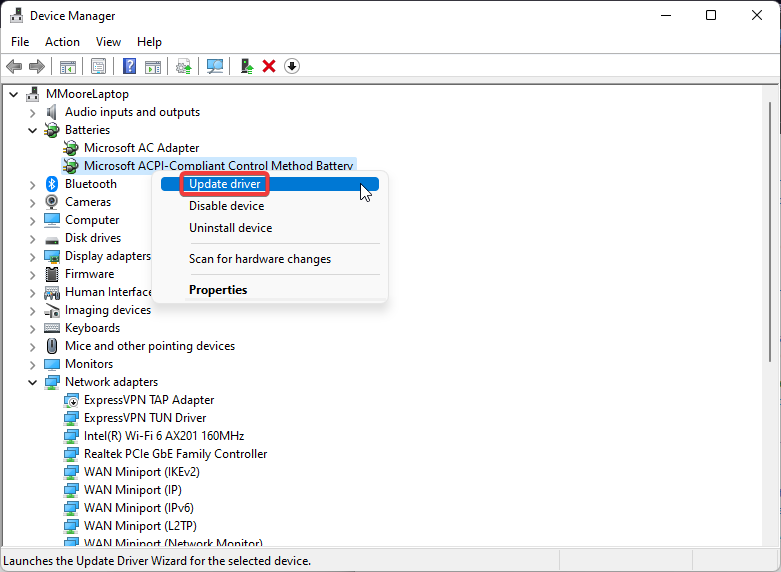The width and height of the screenshot is (781, 572).
Task: Choose Scan for hardware changes menu entry
Action: [x=270, y=259]
